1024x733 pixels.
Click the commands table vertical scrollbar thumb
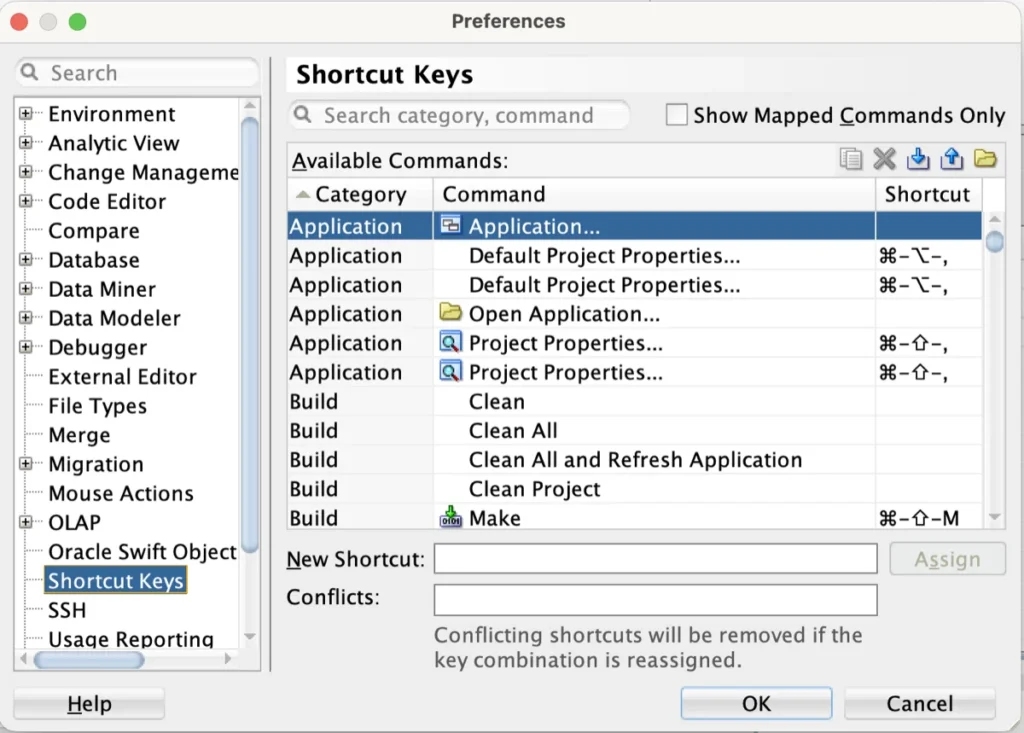[994, 241]
